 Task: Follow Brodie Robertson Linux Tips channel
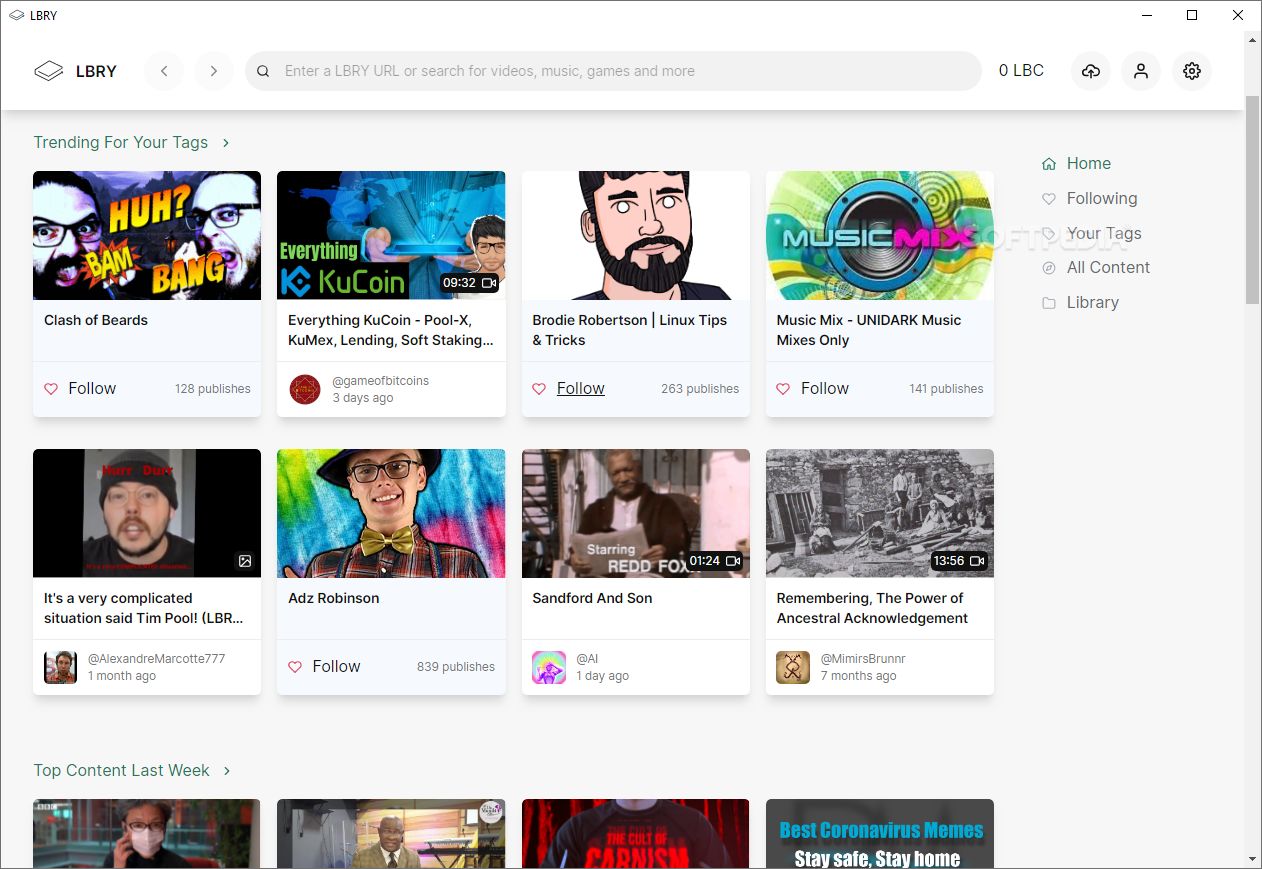[x=568, y=388]
